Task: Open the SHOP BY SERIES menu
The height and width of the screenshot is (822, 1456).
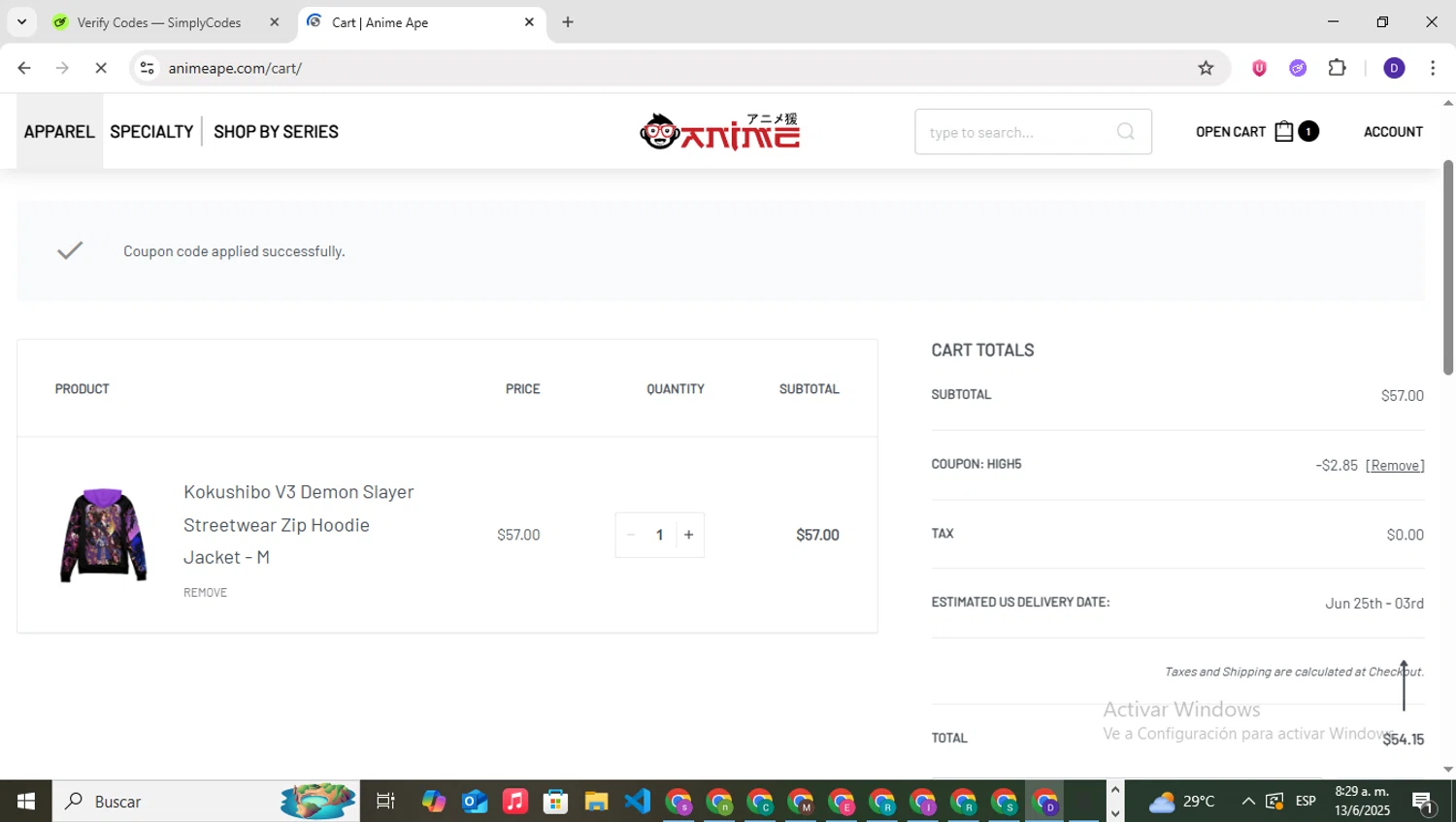Action: (x=276, y=132)
